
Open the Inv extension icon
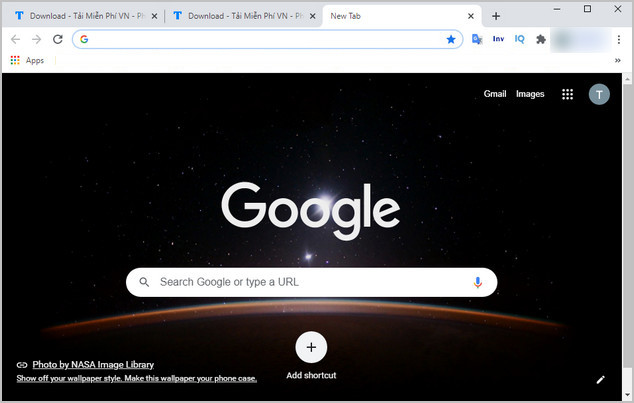coord(498,39)
